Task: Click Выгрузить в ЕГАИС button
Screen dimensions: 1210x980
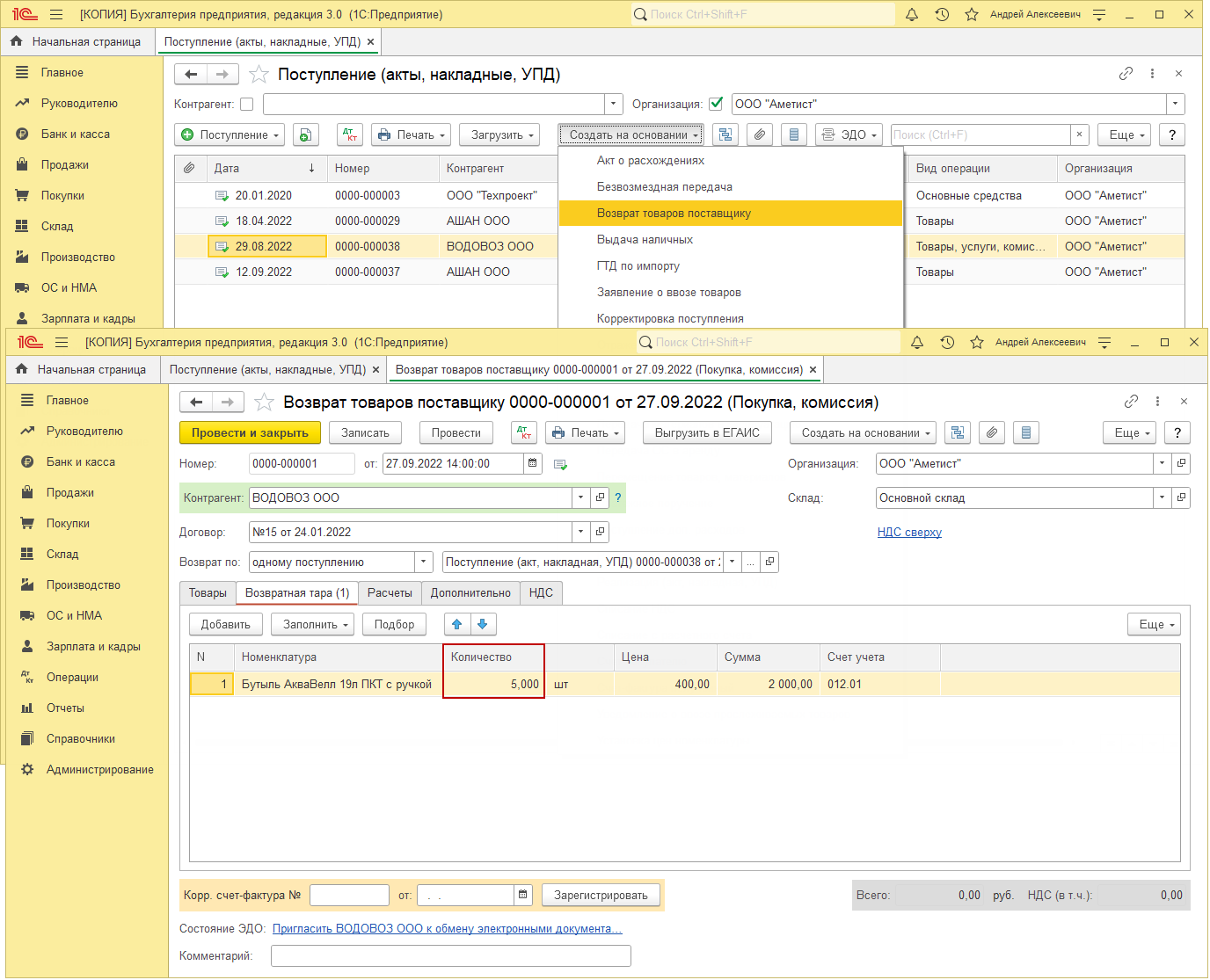Action: (707, 432)
